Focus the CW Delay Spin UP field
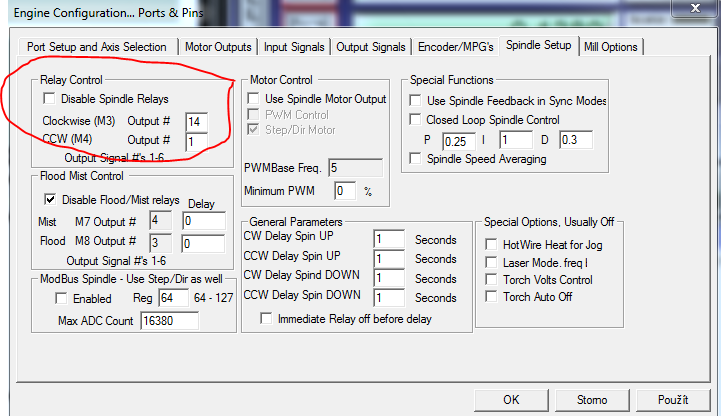 coord(388,240)
